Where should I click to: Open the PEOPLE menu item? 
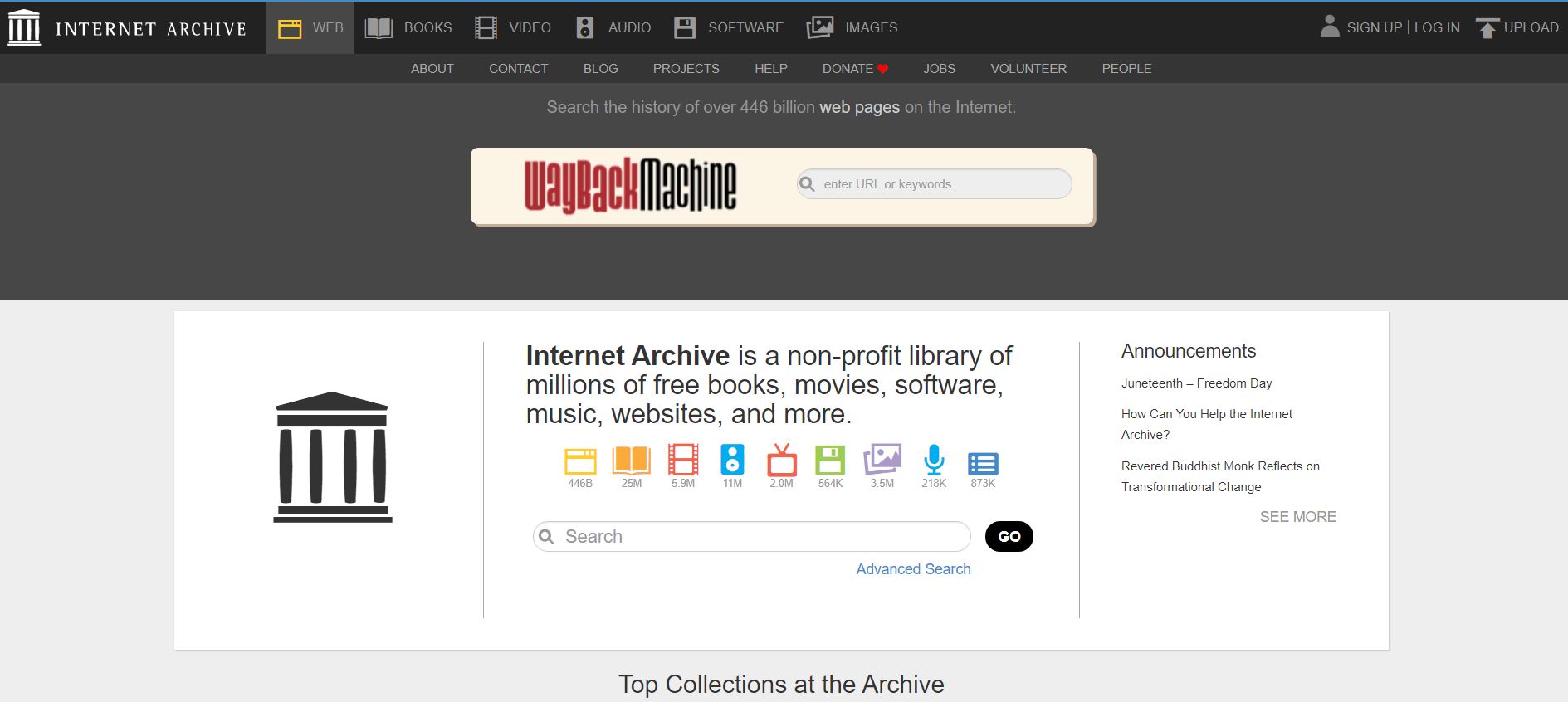coord(1126,69)
